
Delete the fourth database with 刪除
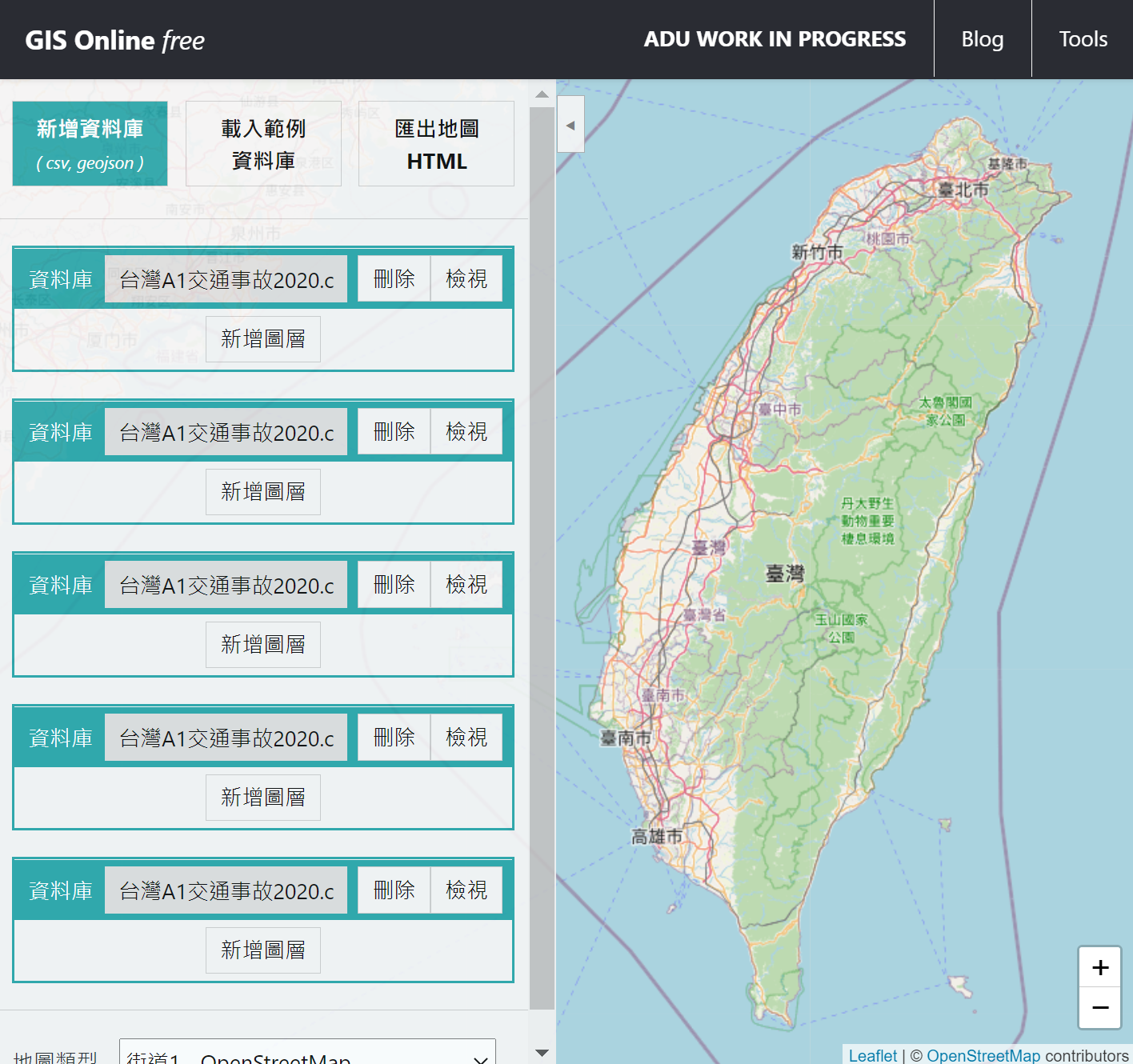coord(394,738)
